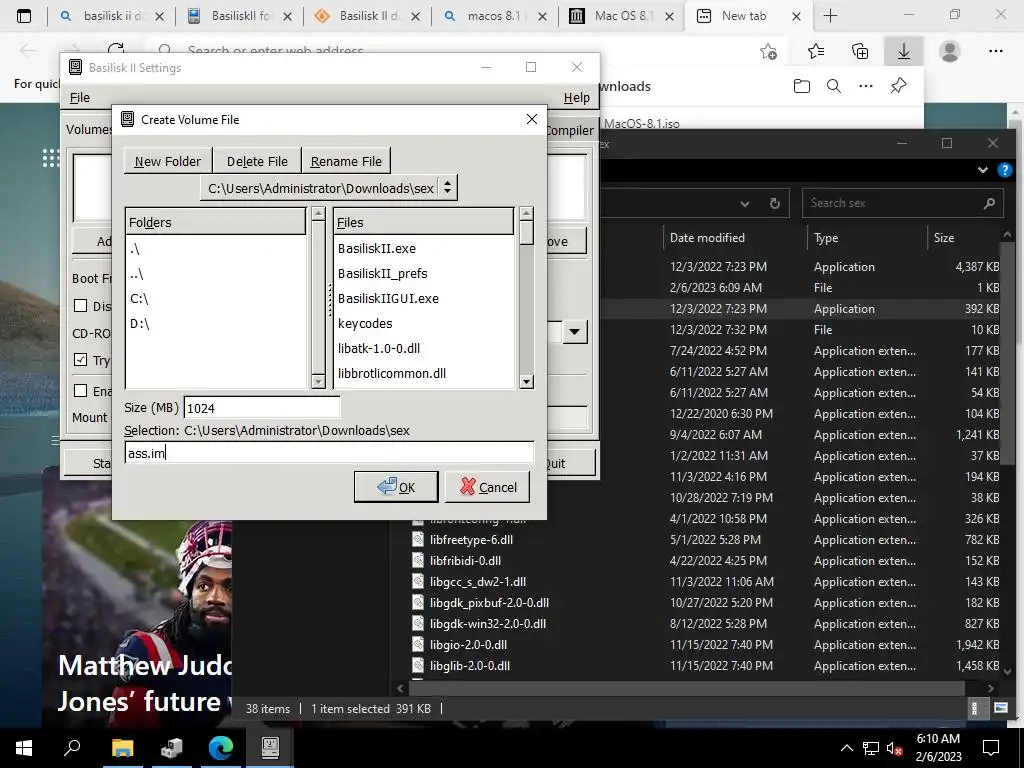
Task: Open File menu in Basilisk II Settings
Action: (x=80, y=97)
